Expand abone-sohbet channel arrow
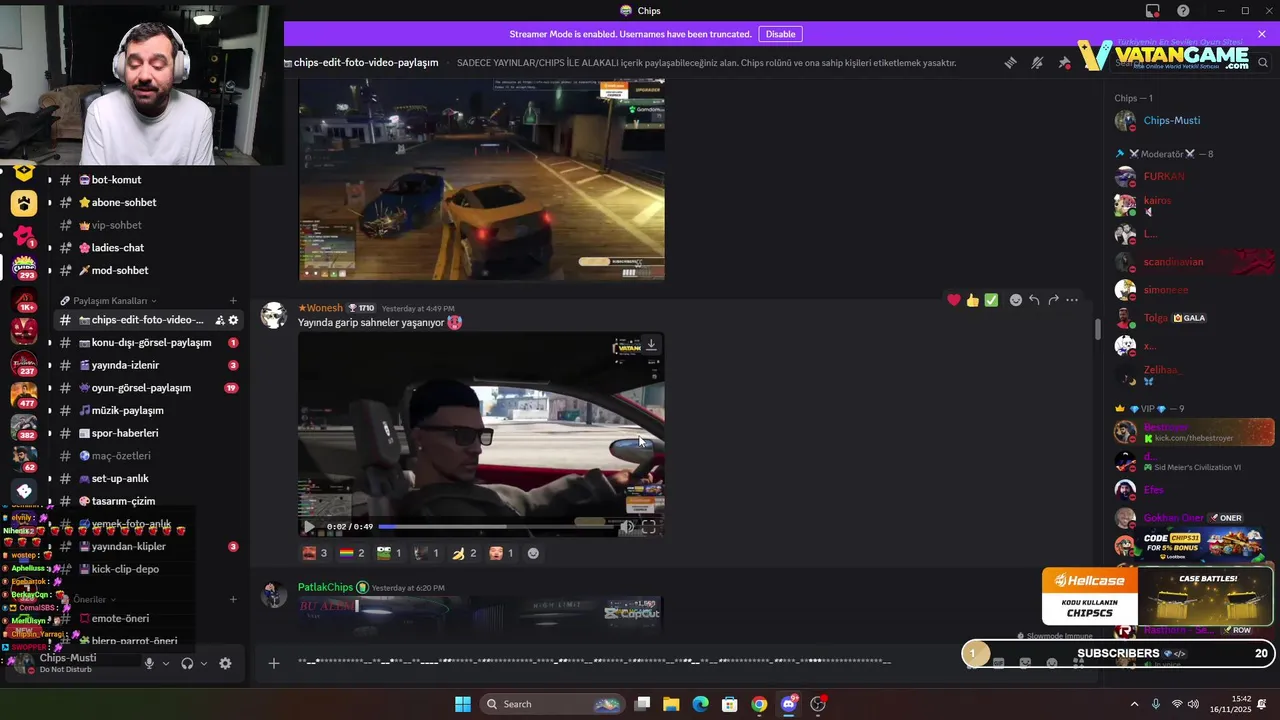 tap(49, 202)
